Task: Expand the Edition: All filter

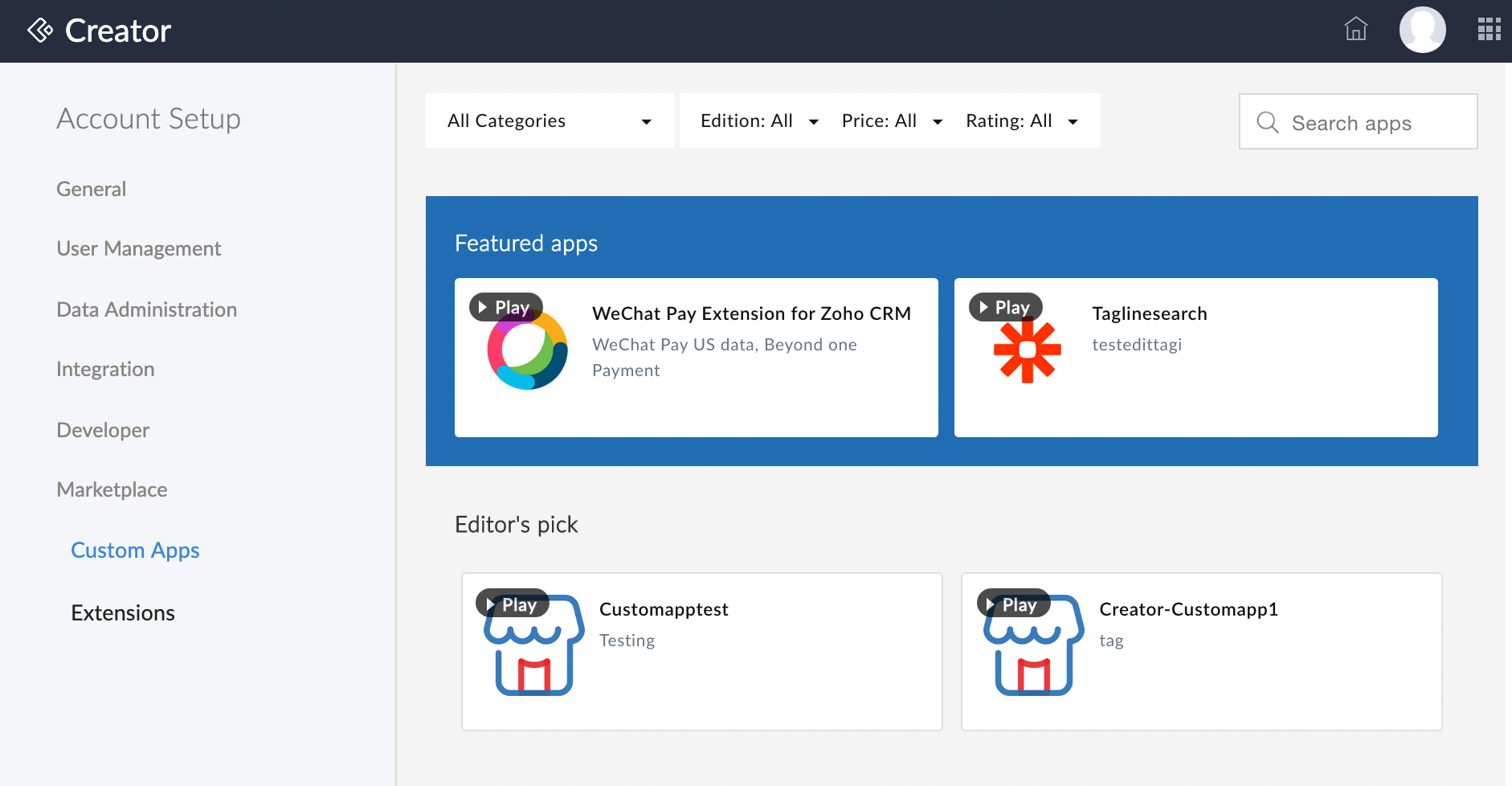Action: [x=759, y=121]
